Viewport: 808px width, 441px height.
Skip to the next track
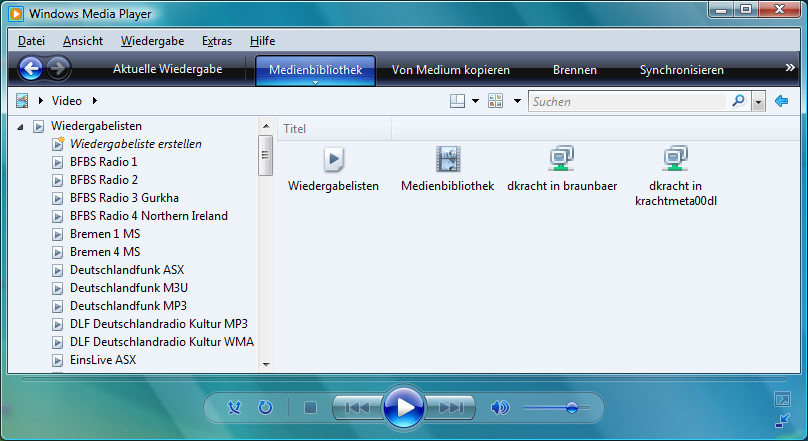tap(451, 408)
